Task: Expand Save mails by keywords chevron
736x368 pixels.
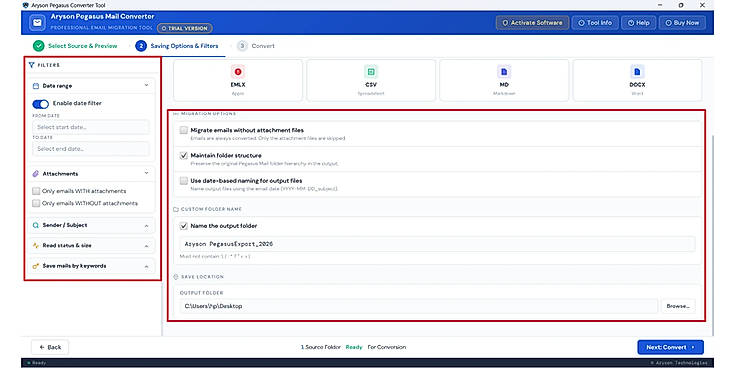Action: (x=146, y=267)
